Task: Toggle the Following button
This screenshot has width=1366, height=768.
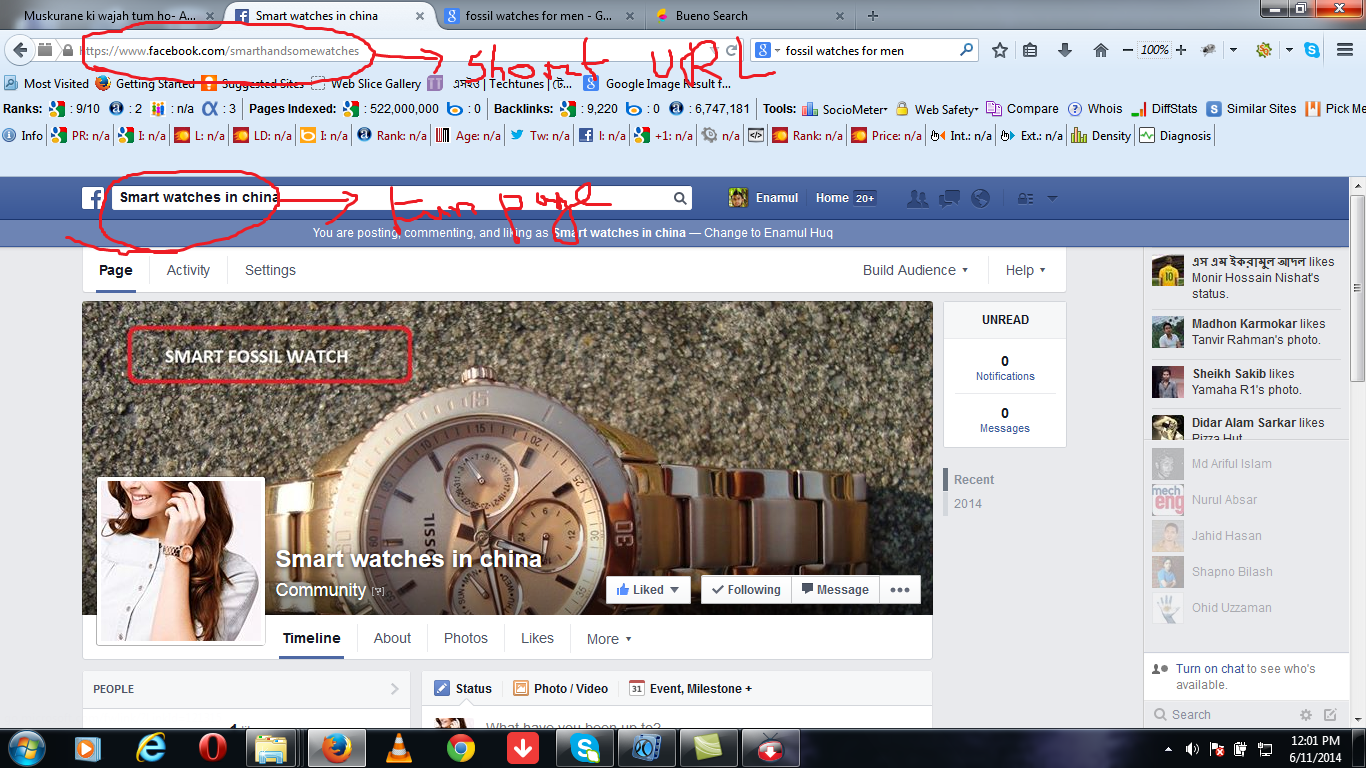Action: pyautogui.click(x=746, y=590)
